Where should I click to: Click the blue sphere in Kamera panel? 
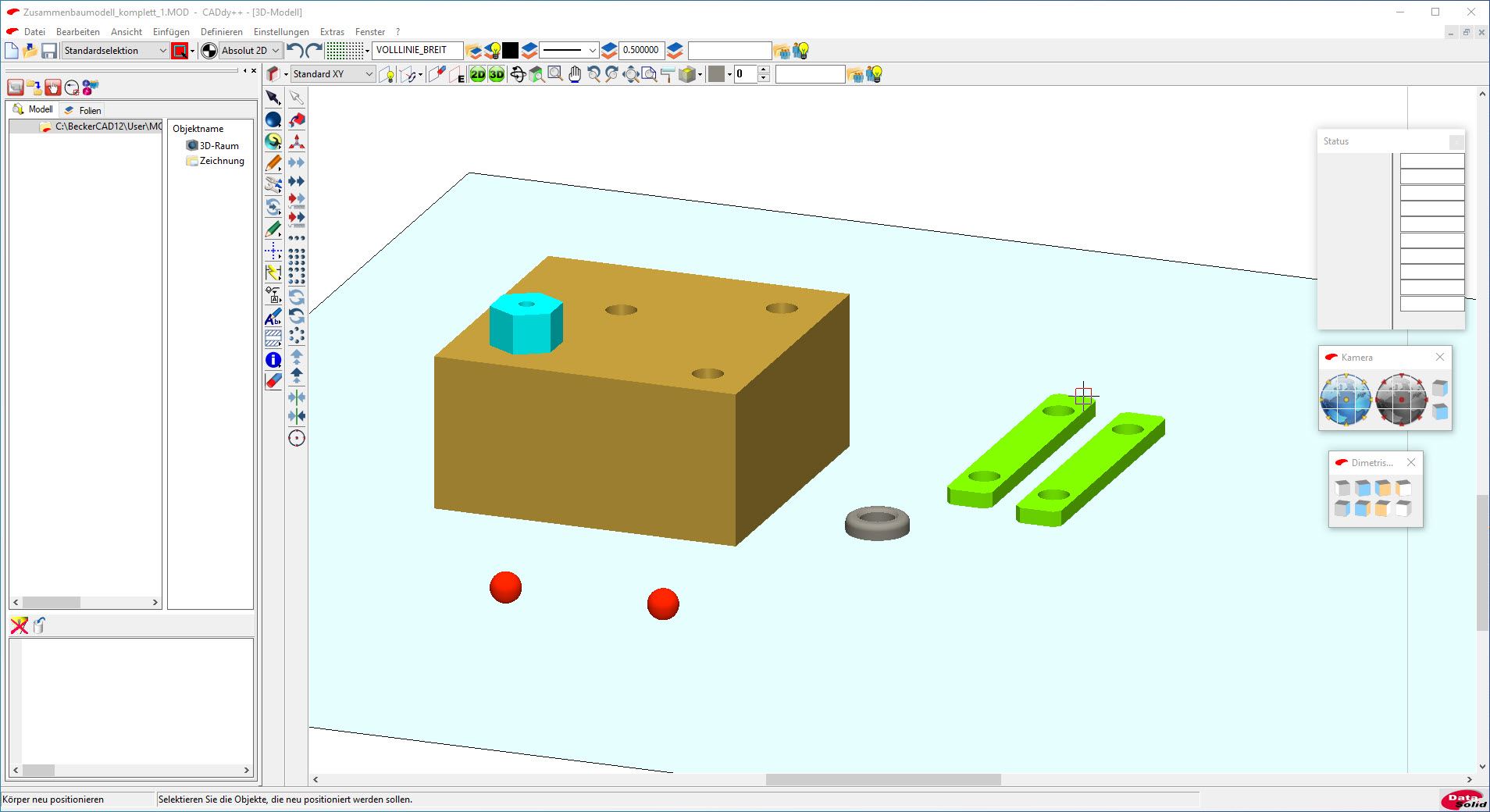(1345, 399)
